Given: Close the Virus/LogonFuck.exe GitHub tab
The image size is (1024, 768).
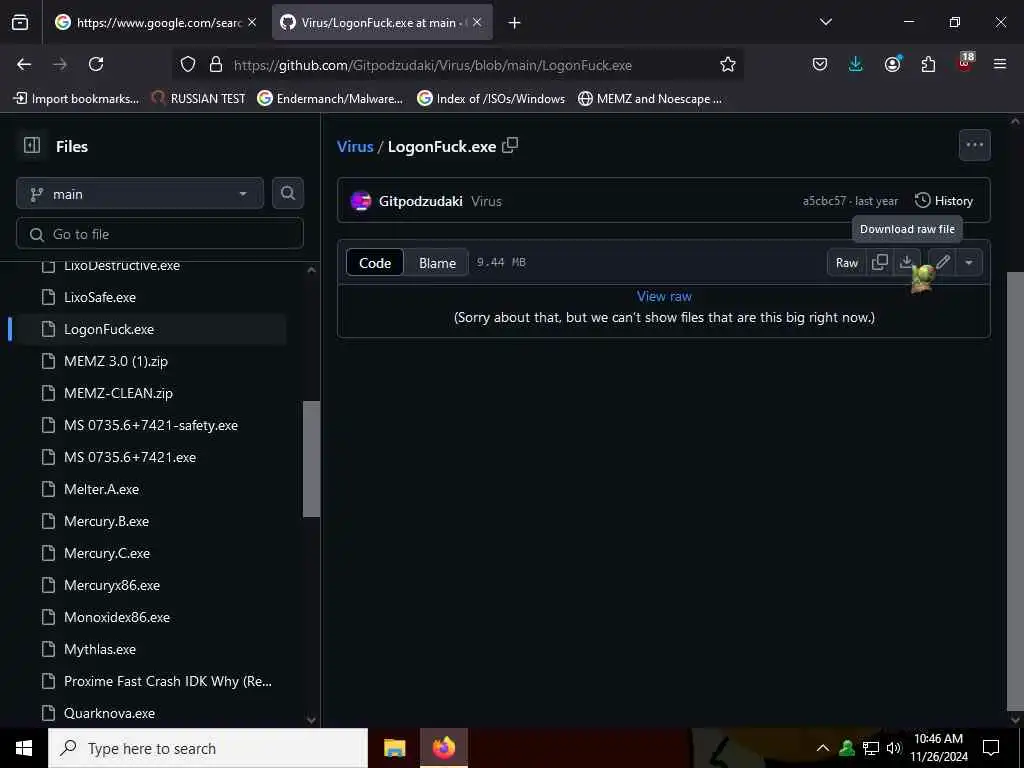Looking at the screenshot, I should point(477,22).
